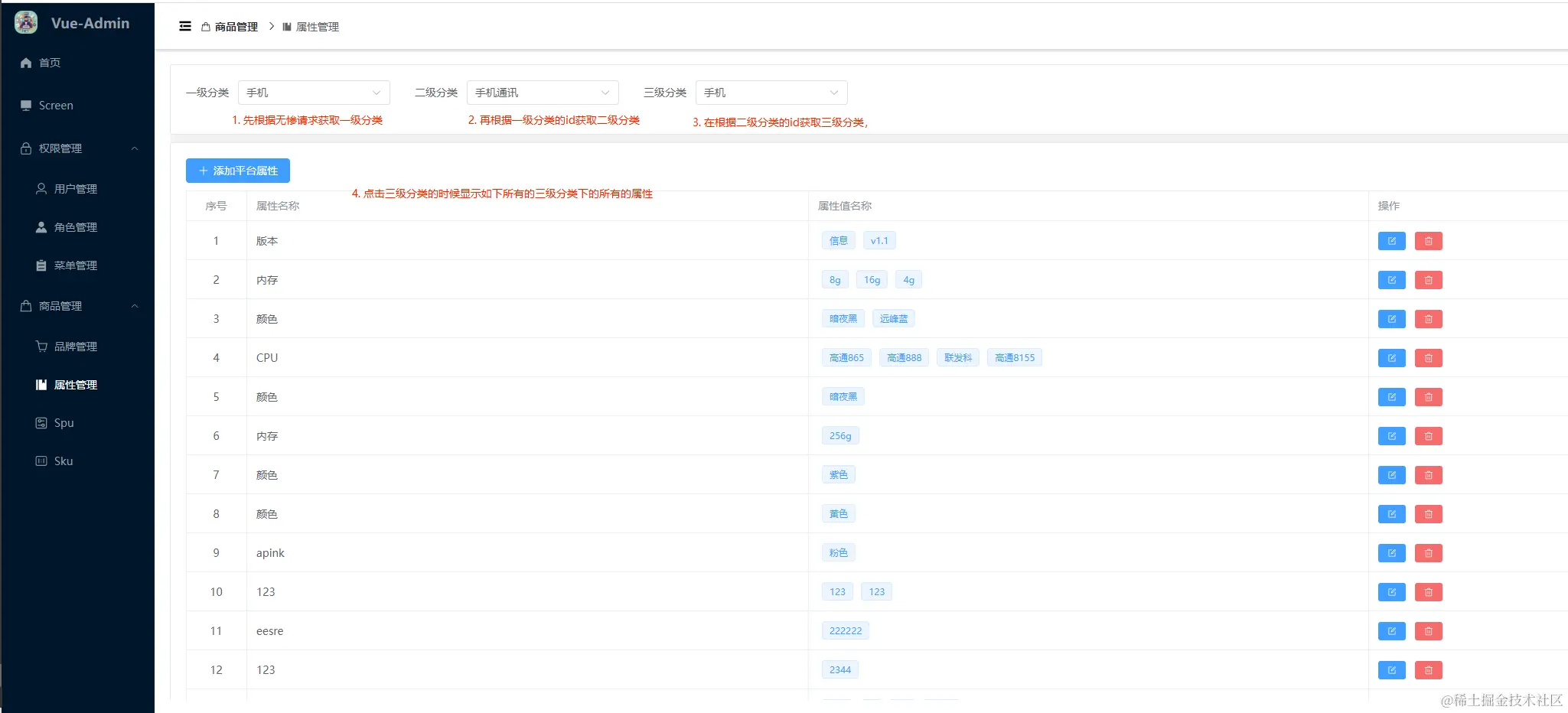The height and width of the screenshot is (713, 1568).
Task: Collapse the 商品管理 sidebar submenu
Action: point(77,306)
